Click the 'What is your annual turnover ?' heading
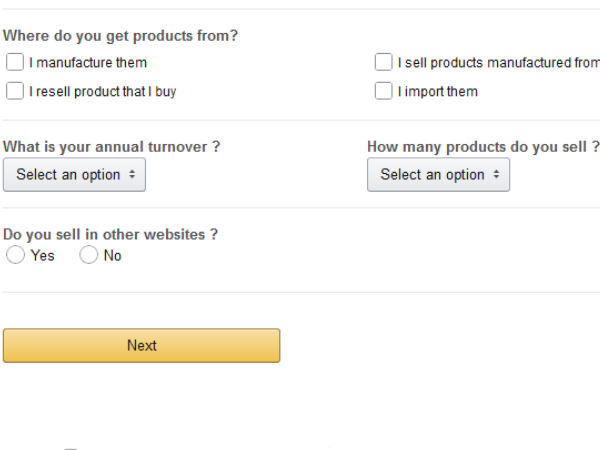Screen dimensions: 600x450 [x=112, y=147]
